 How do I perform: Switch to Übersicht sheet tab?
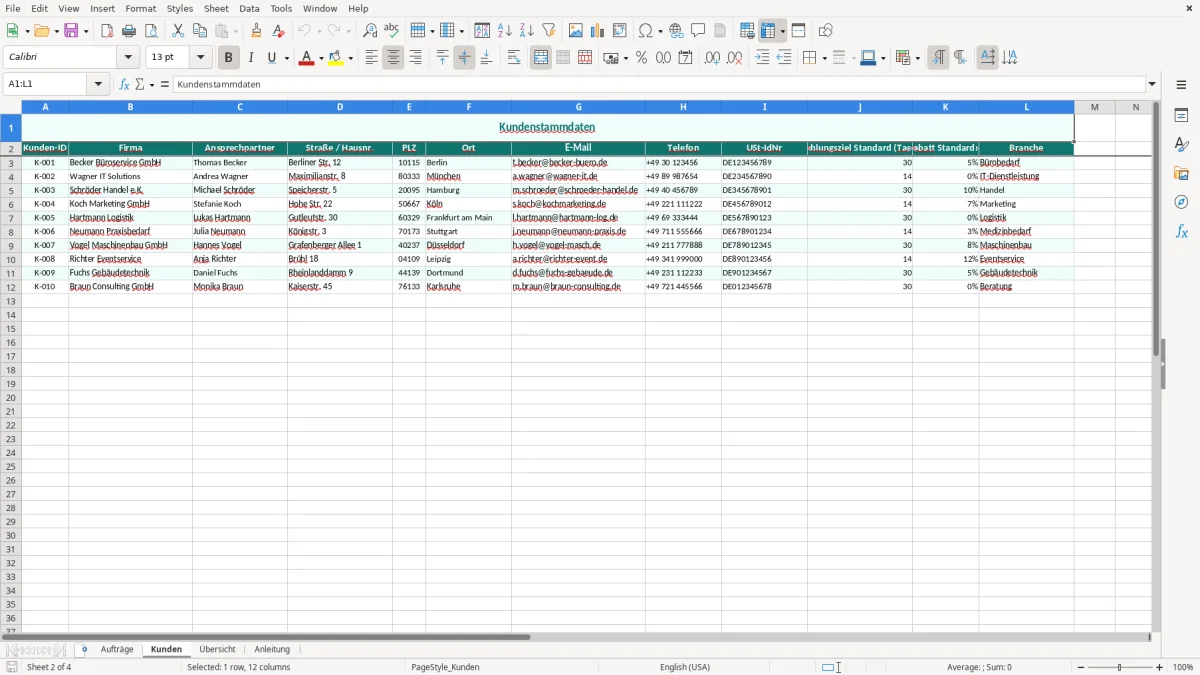[x=217, y=649]
